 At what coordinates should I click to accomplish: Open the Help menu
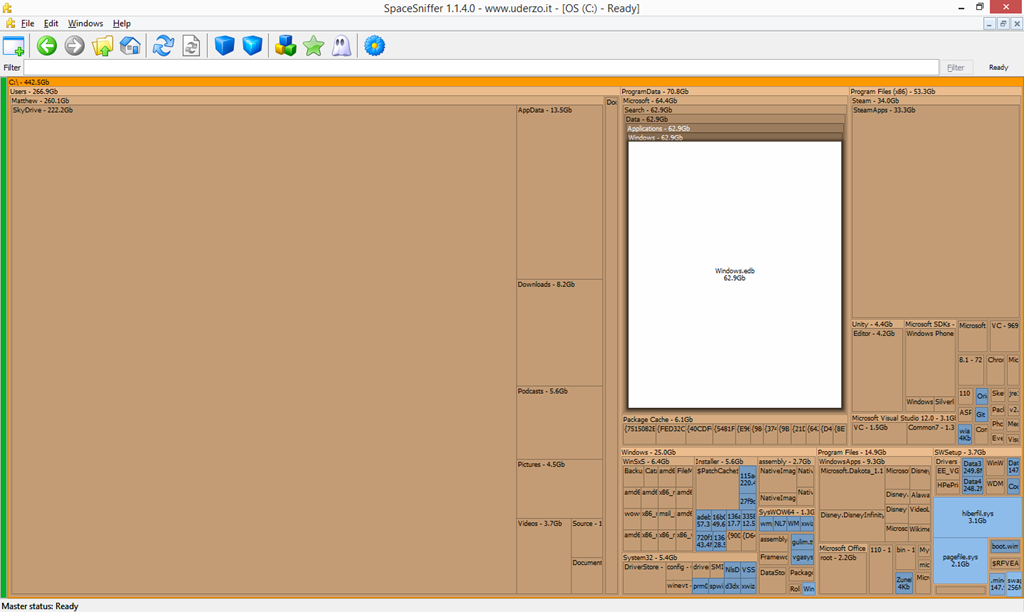(122, 23)
